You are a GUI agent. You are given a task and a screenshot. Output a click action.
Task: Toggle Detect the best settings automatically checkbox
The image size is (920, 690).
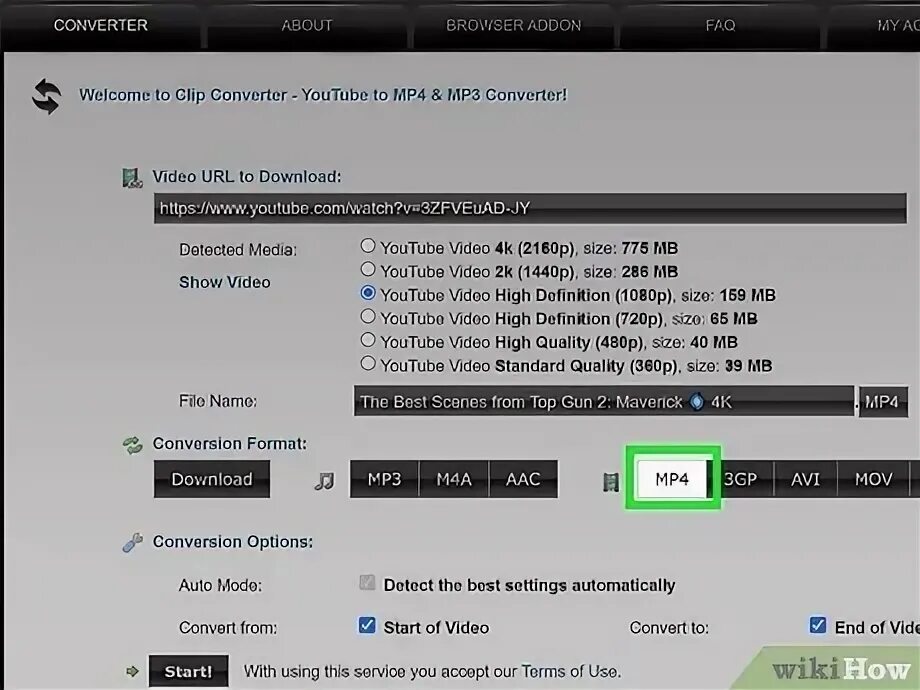click(x=367, y=583)
